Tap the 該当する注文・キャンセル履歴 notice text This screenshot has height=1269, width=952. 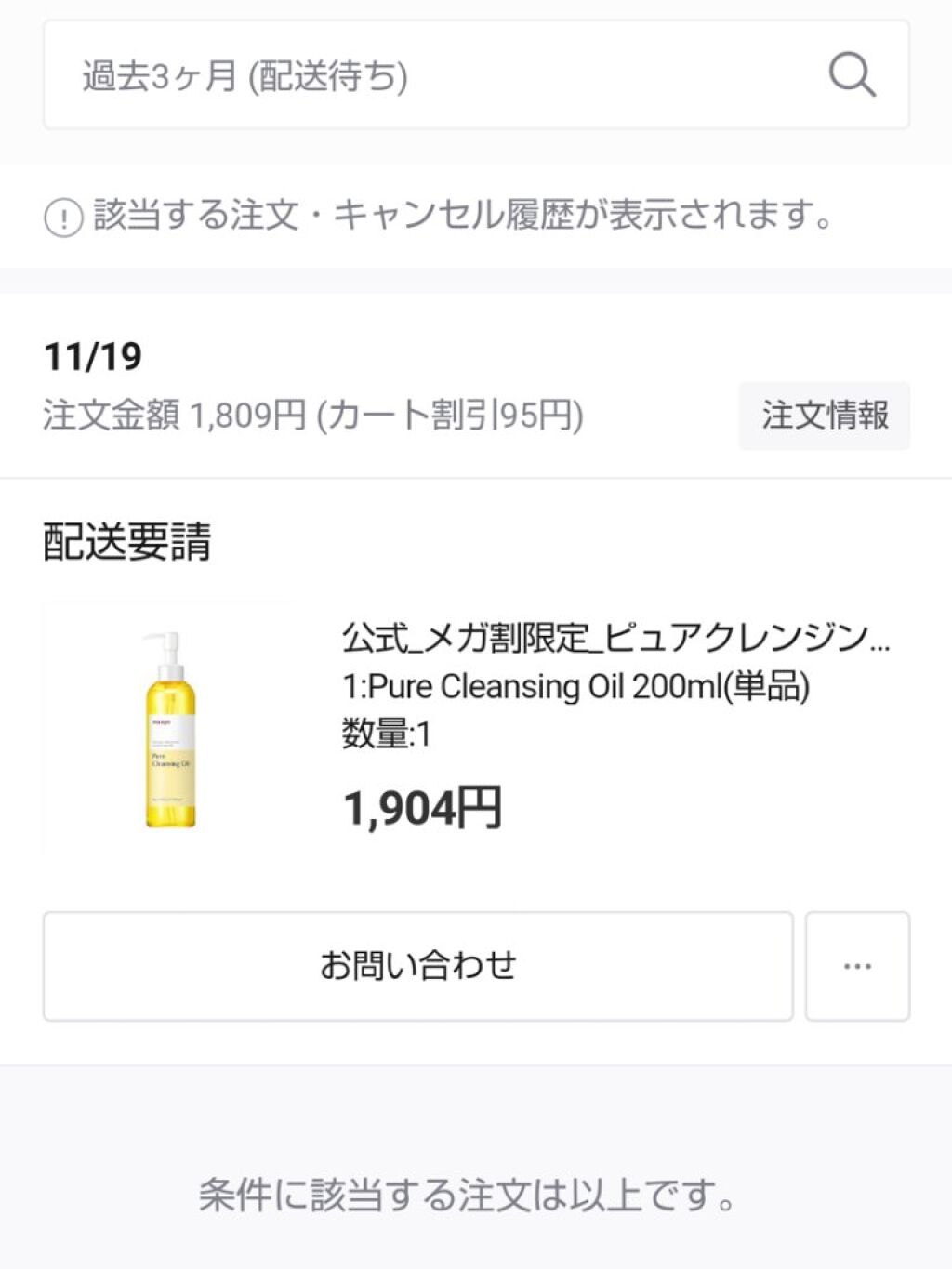tap(463, 216)
